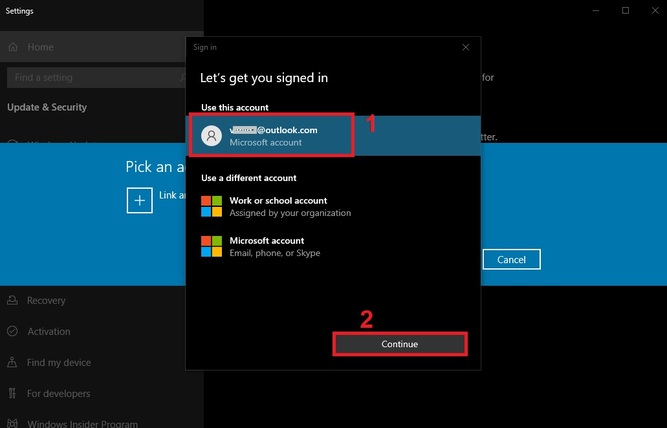The image size is (667, 428).
Task: Click the Cancel button on the blue banner
Action: click(511, 260)
